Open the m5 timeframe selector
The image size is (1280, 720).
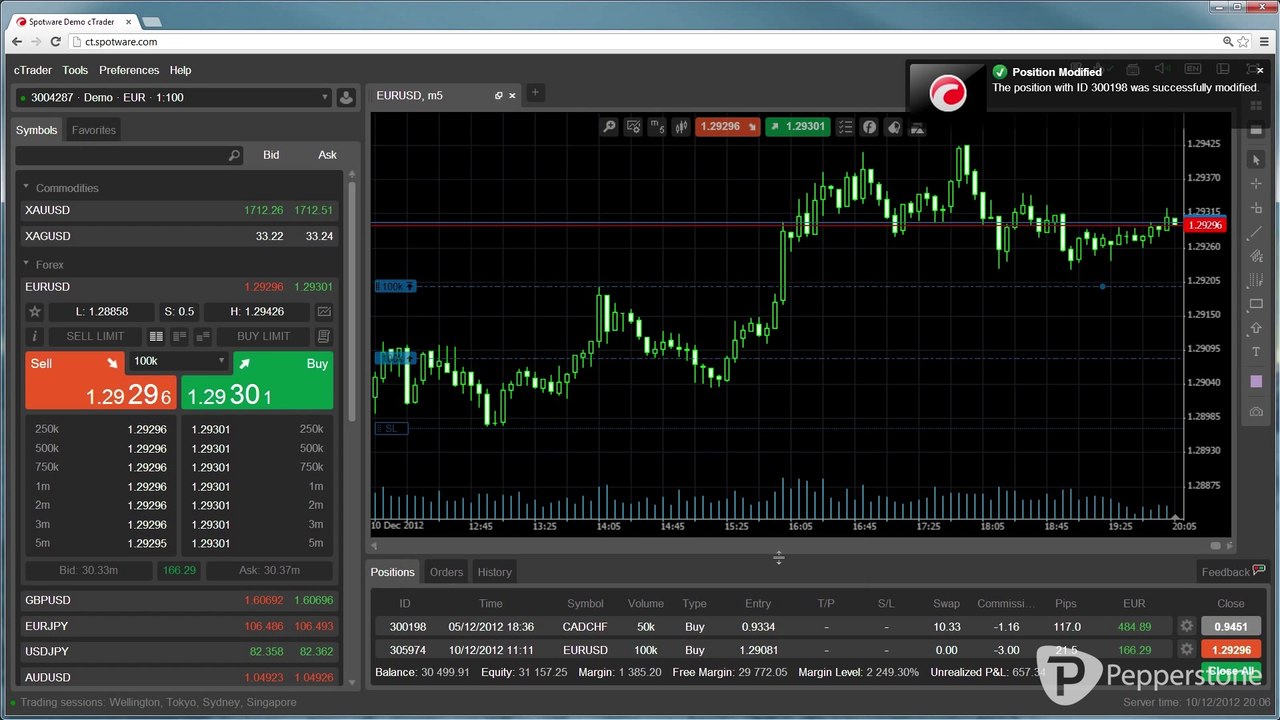pyautogui.click(x=657, y=127)
